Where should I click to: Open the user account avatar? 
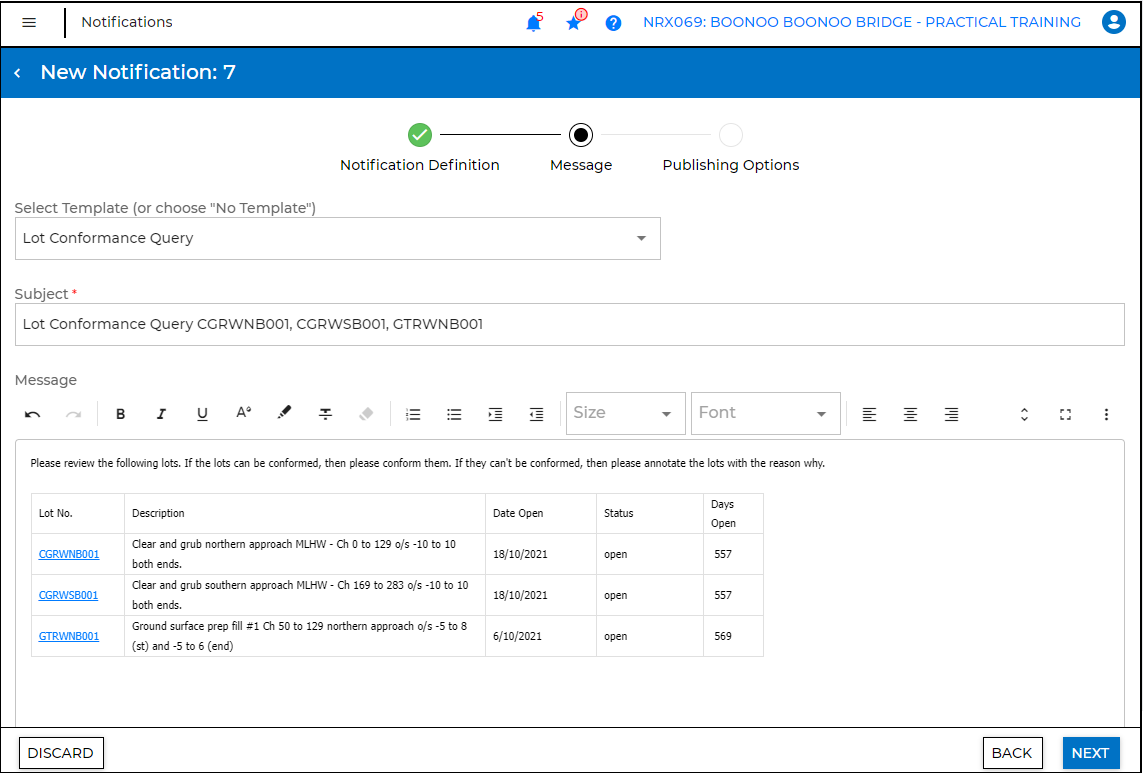1113,23
